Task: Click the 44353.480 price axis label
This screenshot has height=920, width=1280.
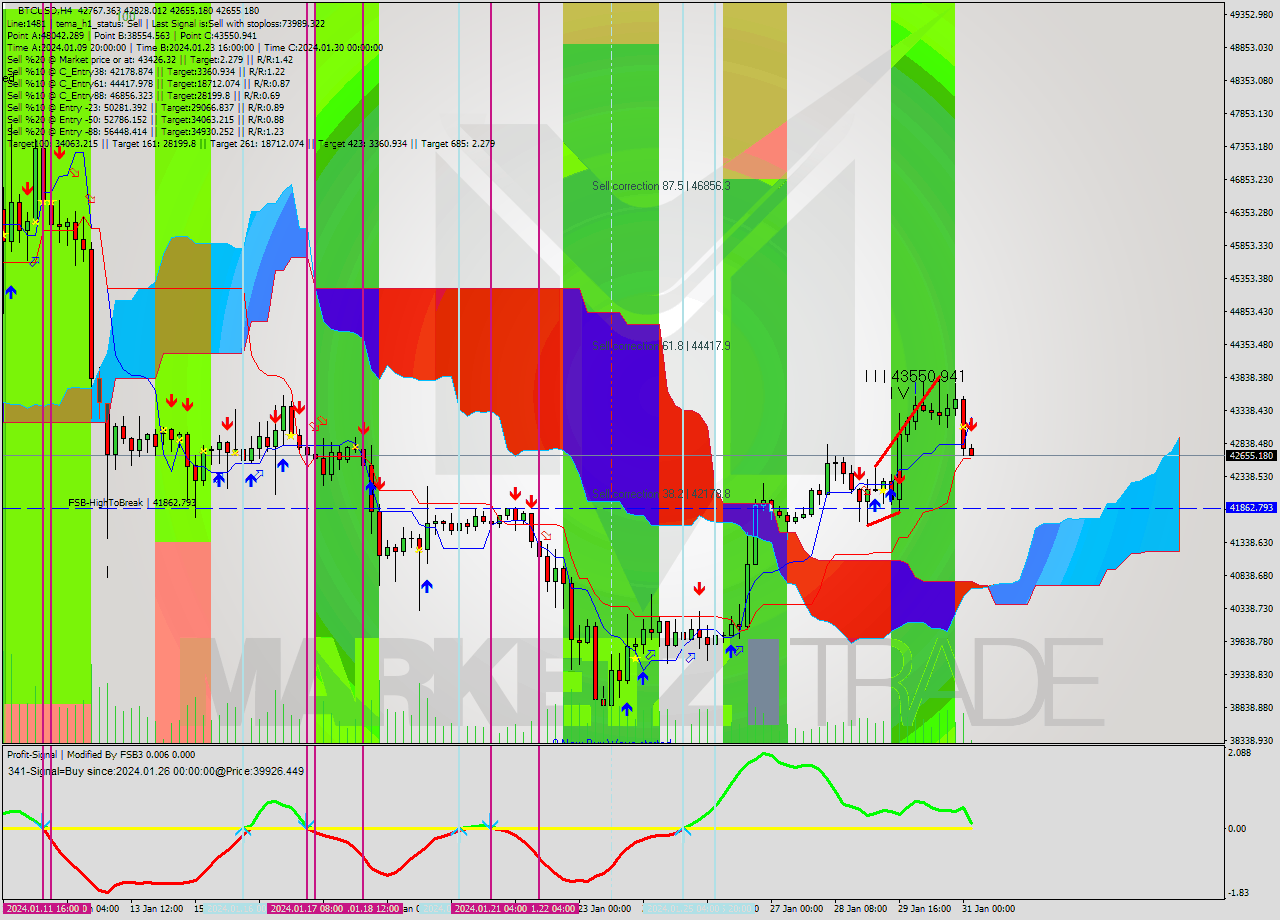Action: tap(1251, 345)
